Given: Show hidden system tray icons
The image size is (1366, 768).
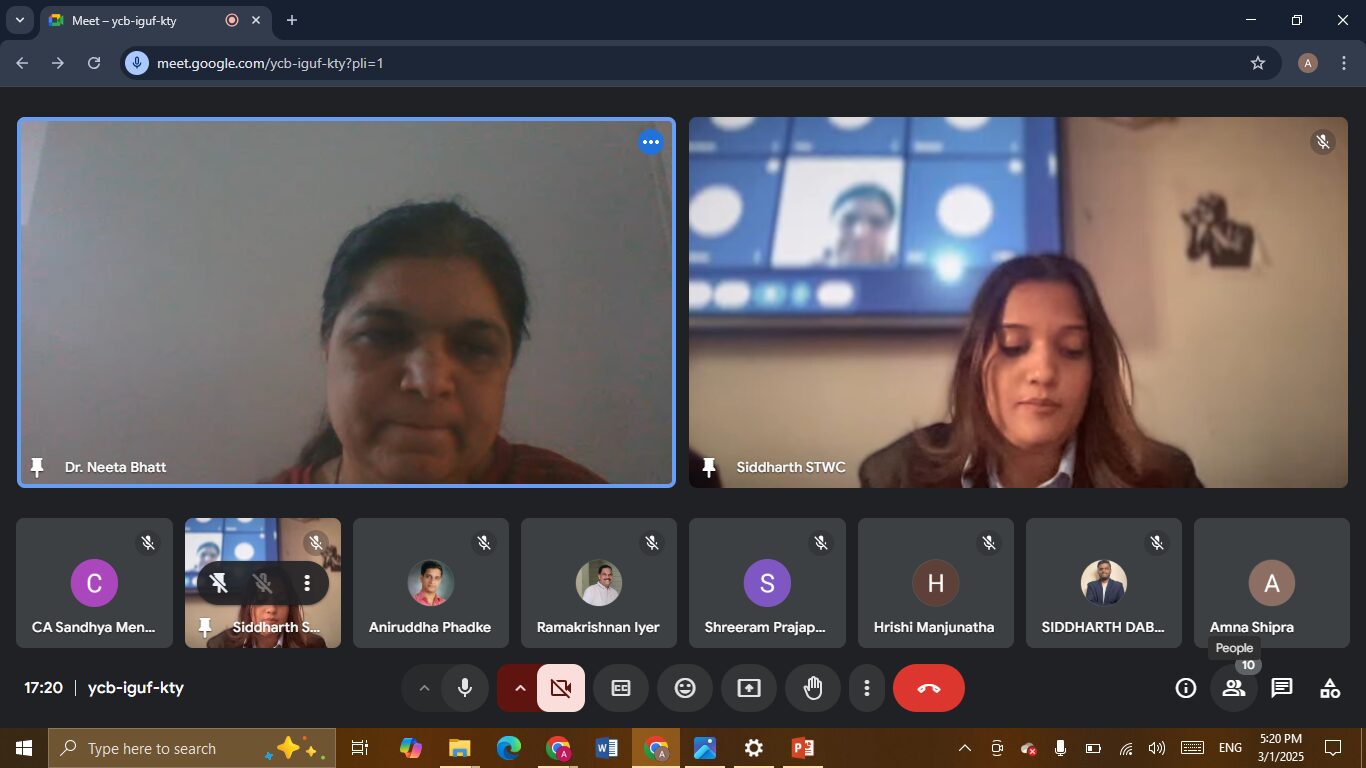Looking at the screenshot, I should pos(965,748).
